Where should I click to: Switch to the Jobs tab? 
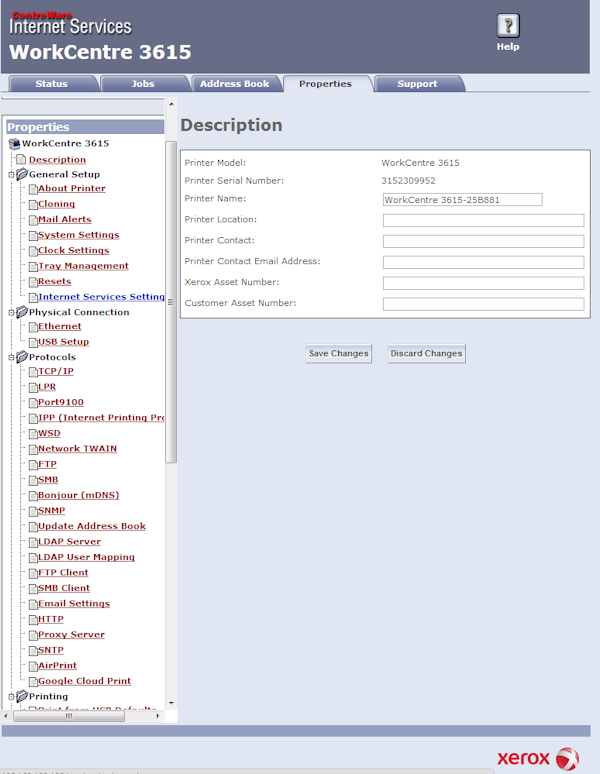pos(143,84)
